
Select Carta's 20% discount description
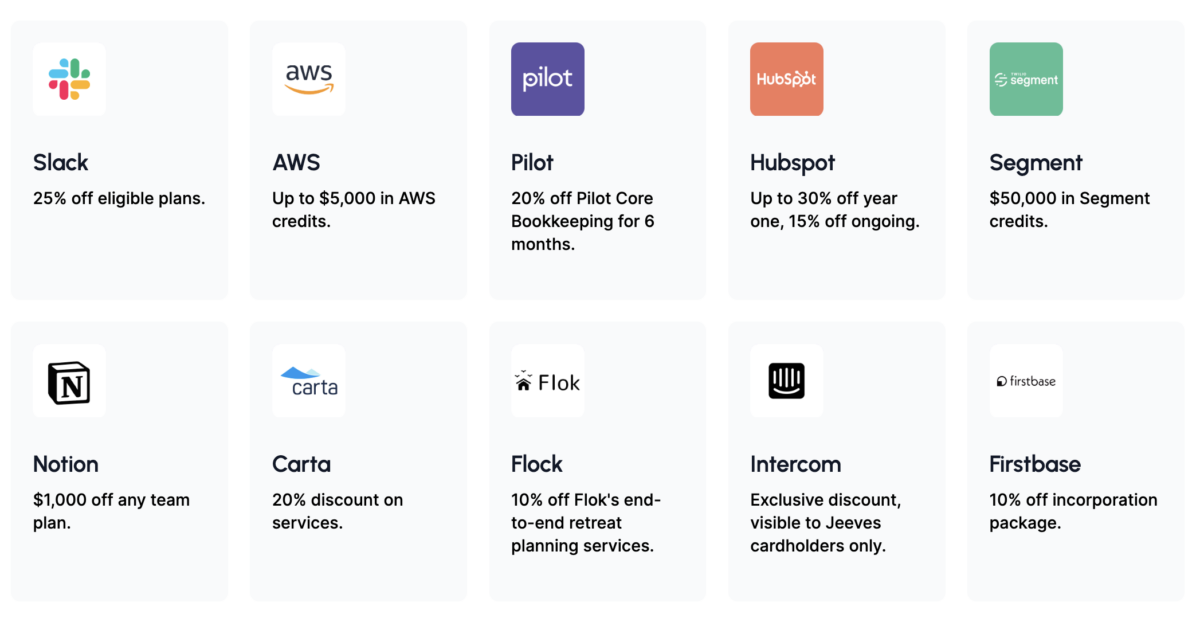coord(337,511)
